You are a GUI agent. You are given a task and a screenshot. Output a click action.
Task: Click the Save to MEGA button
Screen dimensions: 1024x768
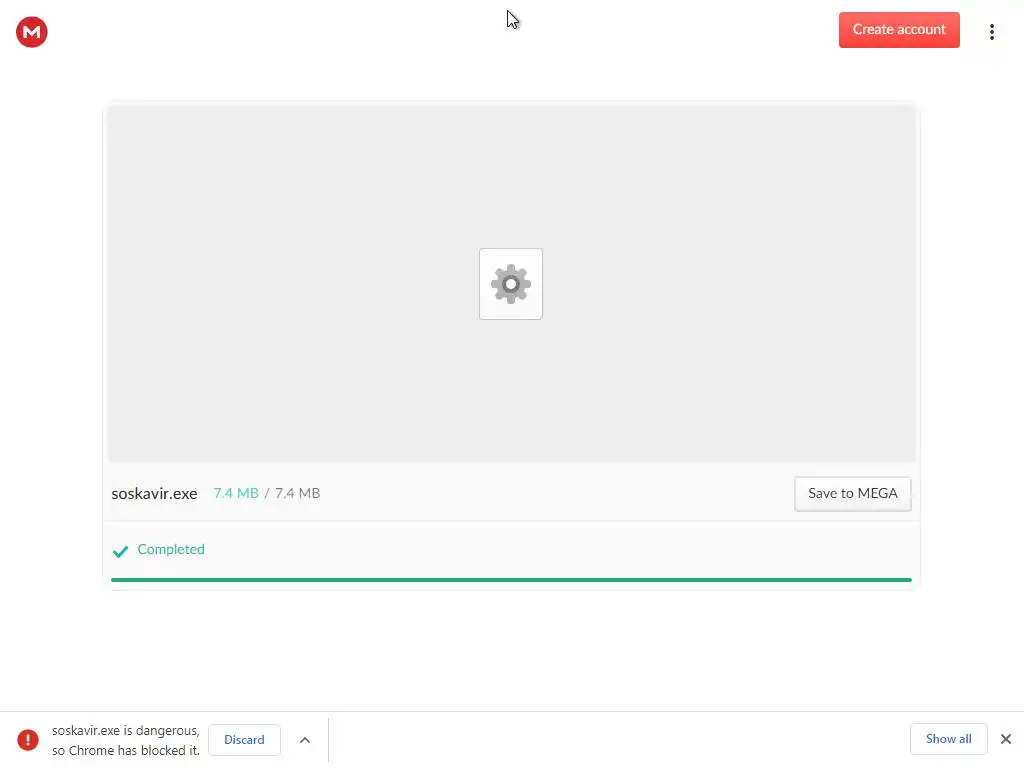tap(852, 494)
